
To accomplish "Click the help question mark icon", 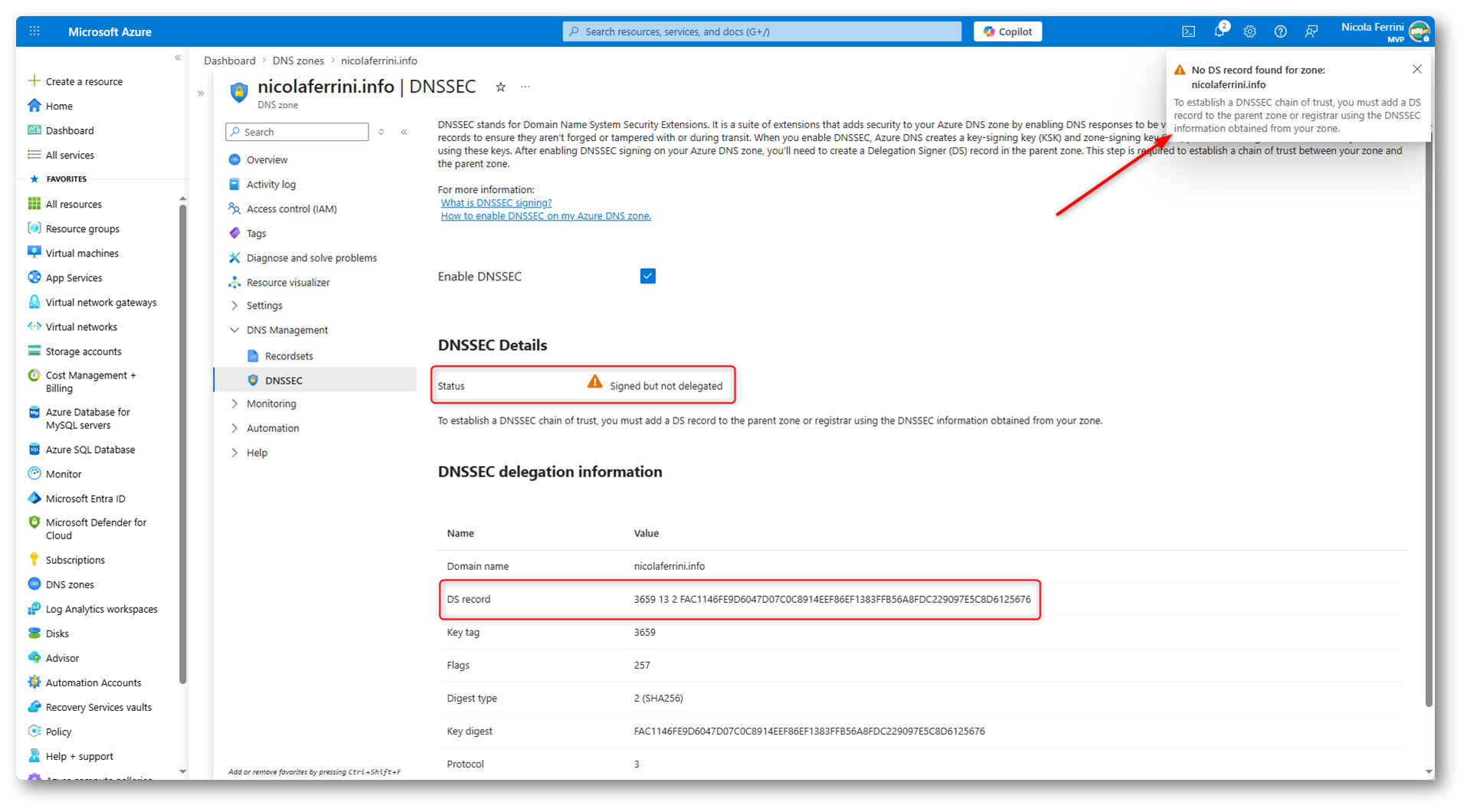I will click(x=1280, y=31).
